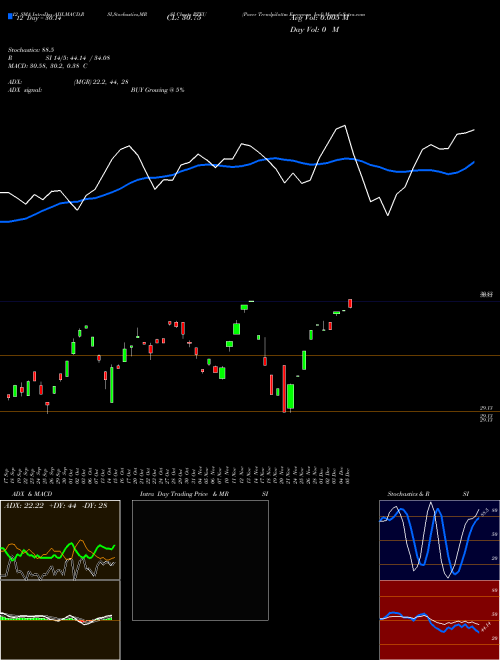Click the 'MACD: 30.58, 30.2, 0.38 C' line
Image resolution: width=500 pixels, height=660 pixels.
(x=48, y=66)
